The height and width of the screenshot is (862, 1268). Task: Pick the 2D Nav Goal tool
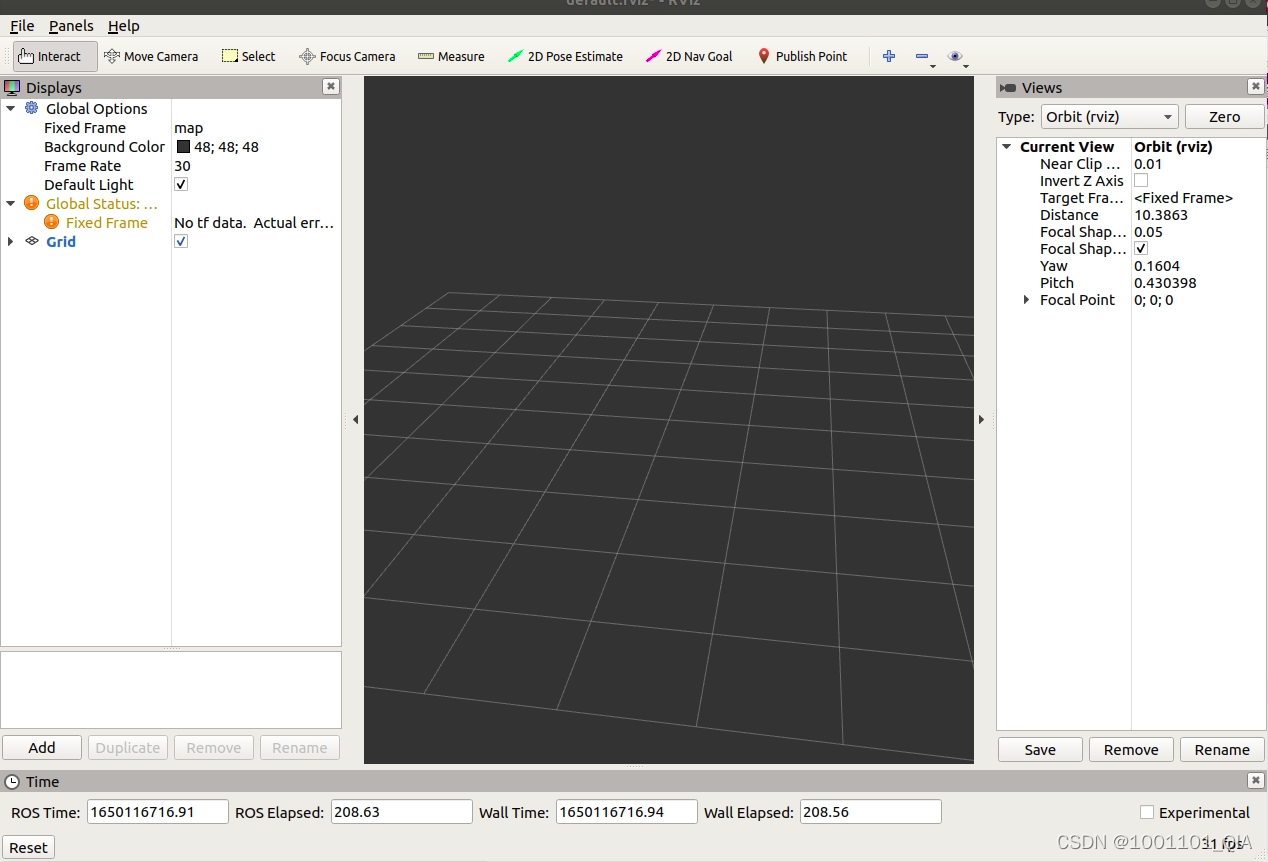(x=689, y=56)
